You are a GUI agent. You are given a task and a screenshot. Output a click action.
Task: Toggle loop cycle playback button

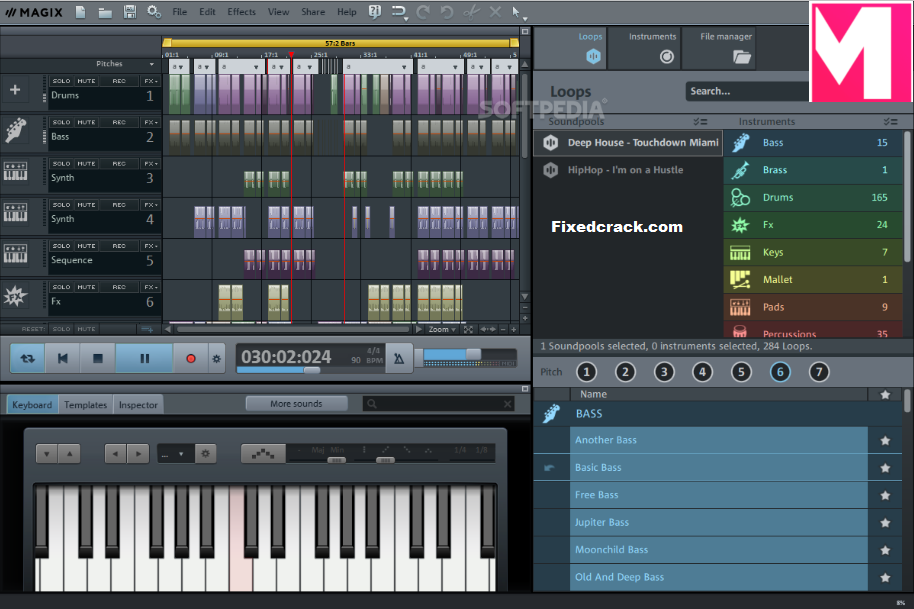(27, 358)
